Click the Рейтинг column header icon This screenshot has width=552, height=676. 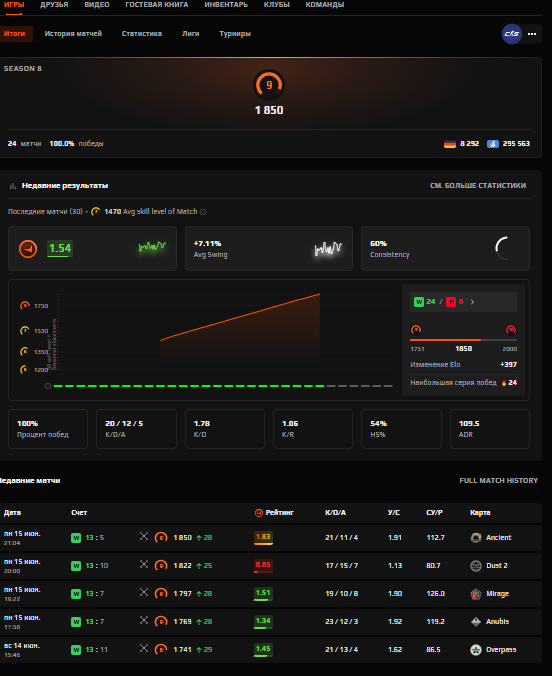pos(259,513)
